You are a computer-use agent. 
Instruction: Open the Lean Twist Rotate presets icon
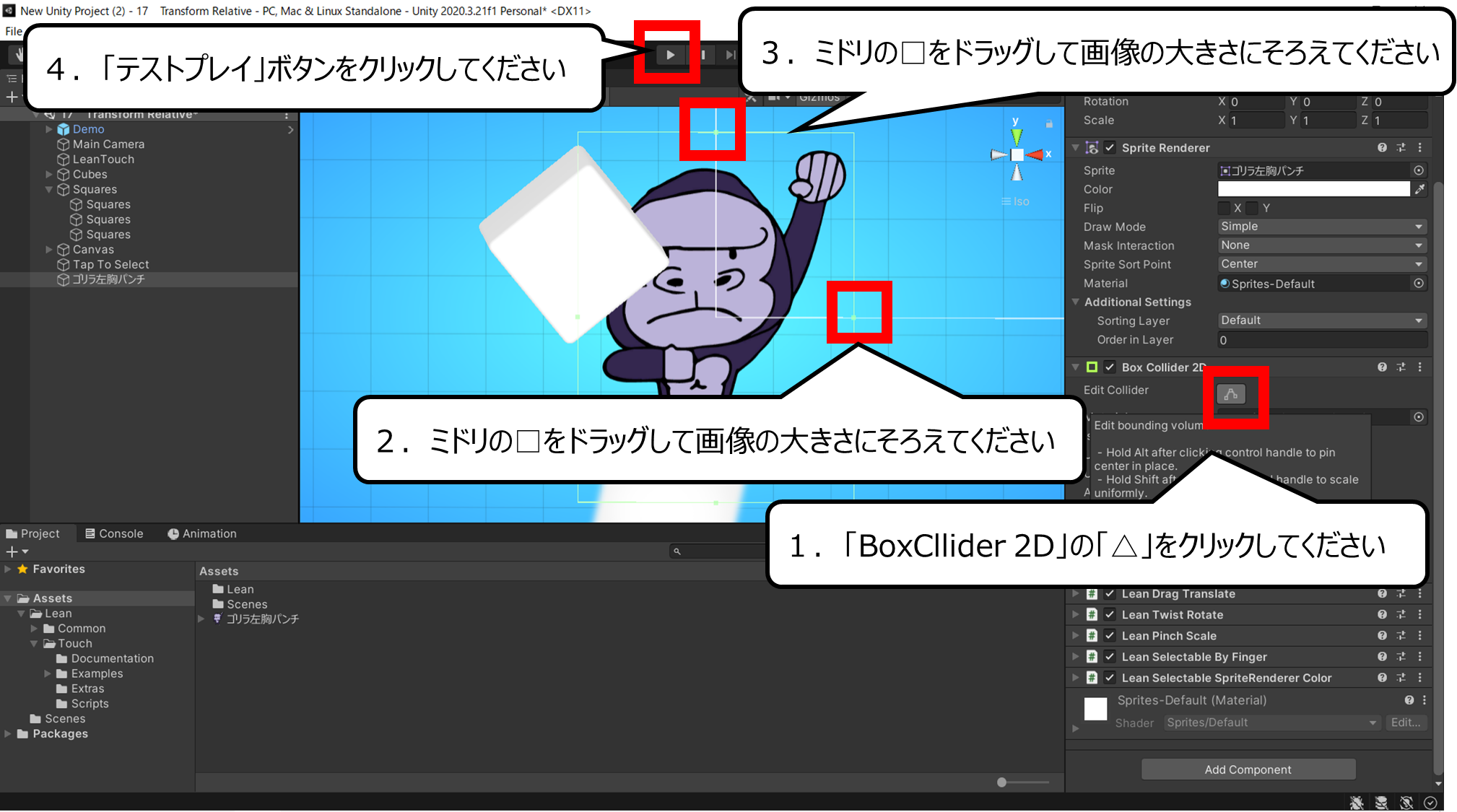[x=1401, y=614]
